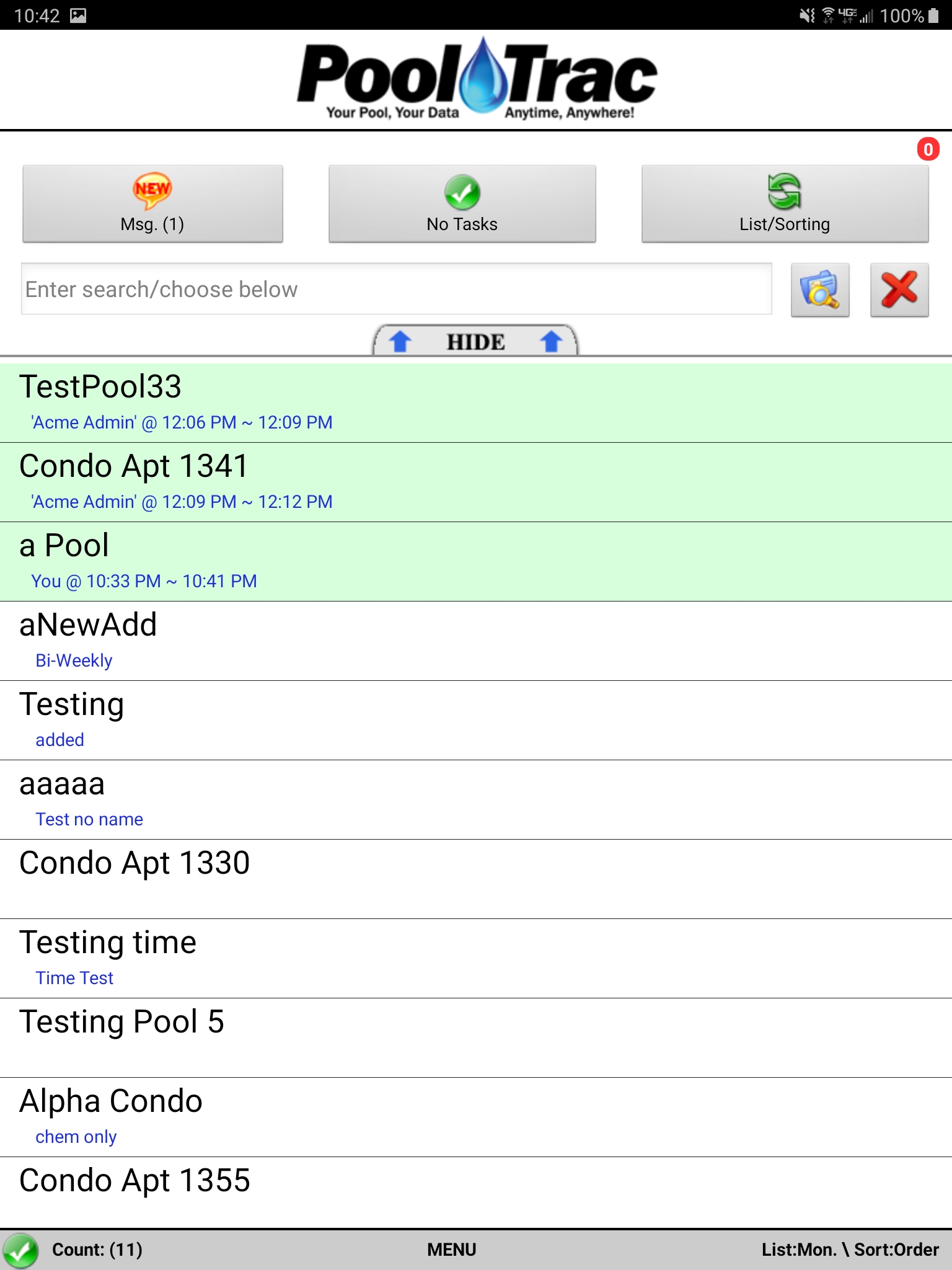Screen dimensions: 952x1270
Task: Tap List:Mon. \ Sort:Order status text
Action: click(850, 1250)
